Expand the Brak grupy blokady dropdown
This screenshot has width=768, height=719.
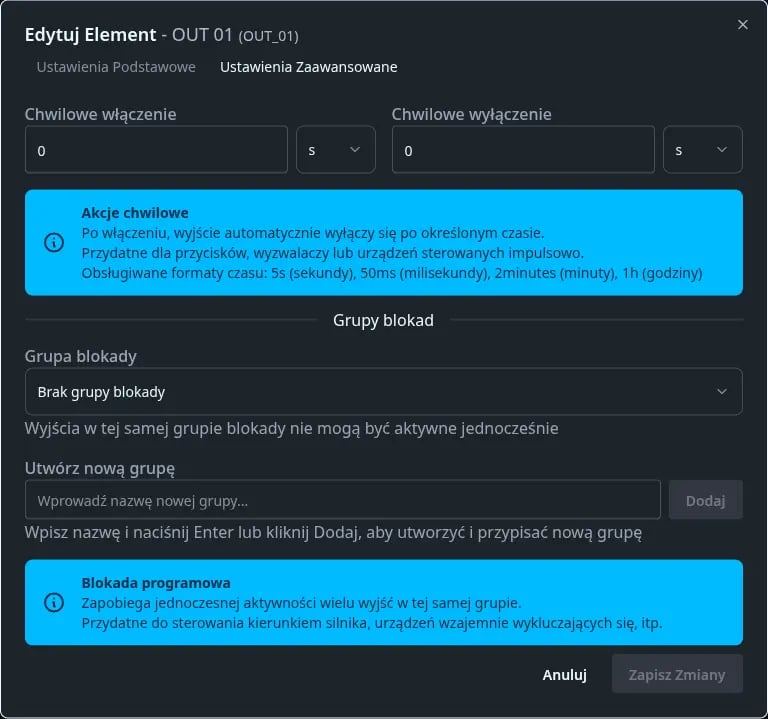coord(383,392)
